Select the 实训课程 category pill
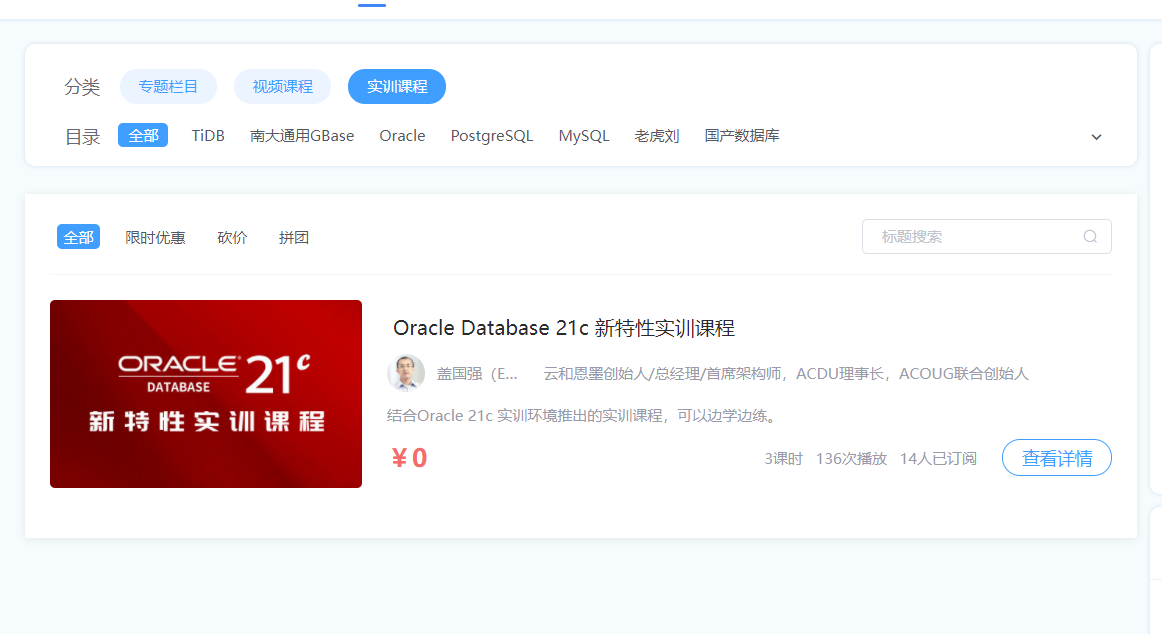Screen dimensions: 1162x634 (x=396, y=86)
